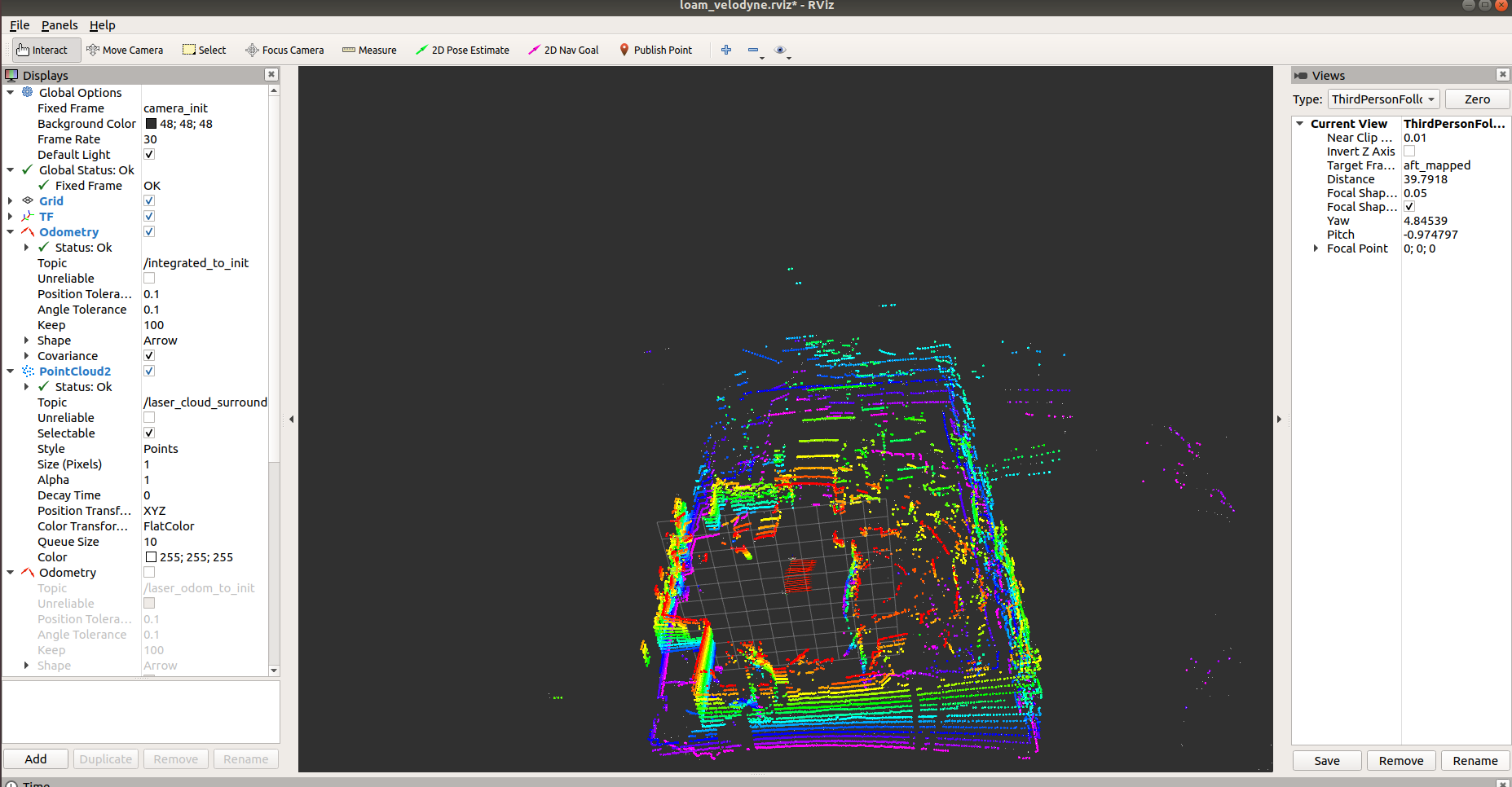This screenshot has width=1512, height=787.
Task: Click the blue plus add-tool icon
Action: tap(726, 50)
